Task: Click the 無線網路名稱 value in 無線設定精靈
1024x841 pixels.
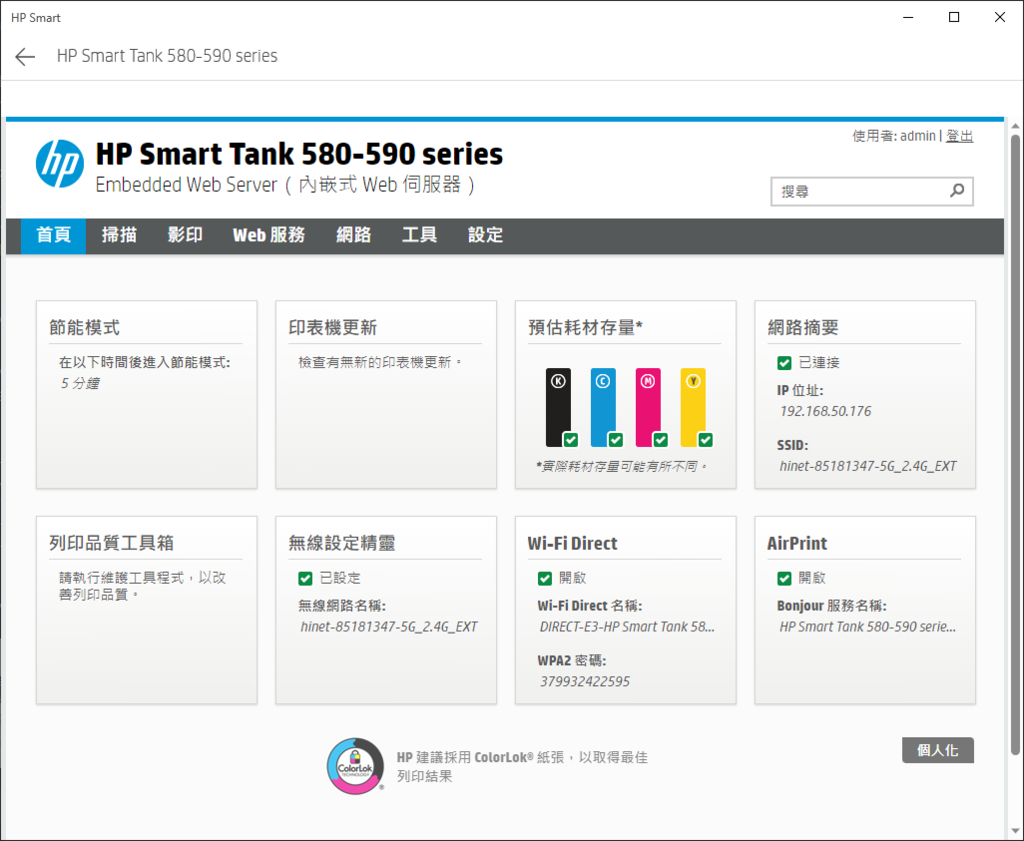Action: 389,627
